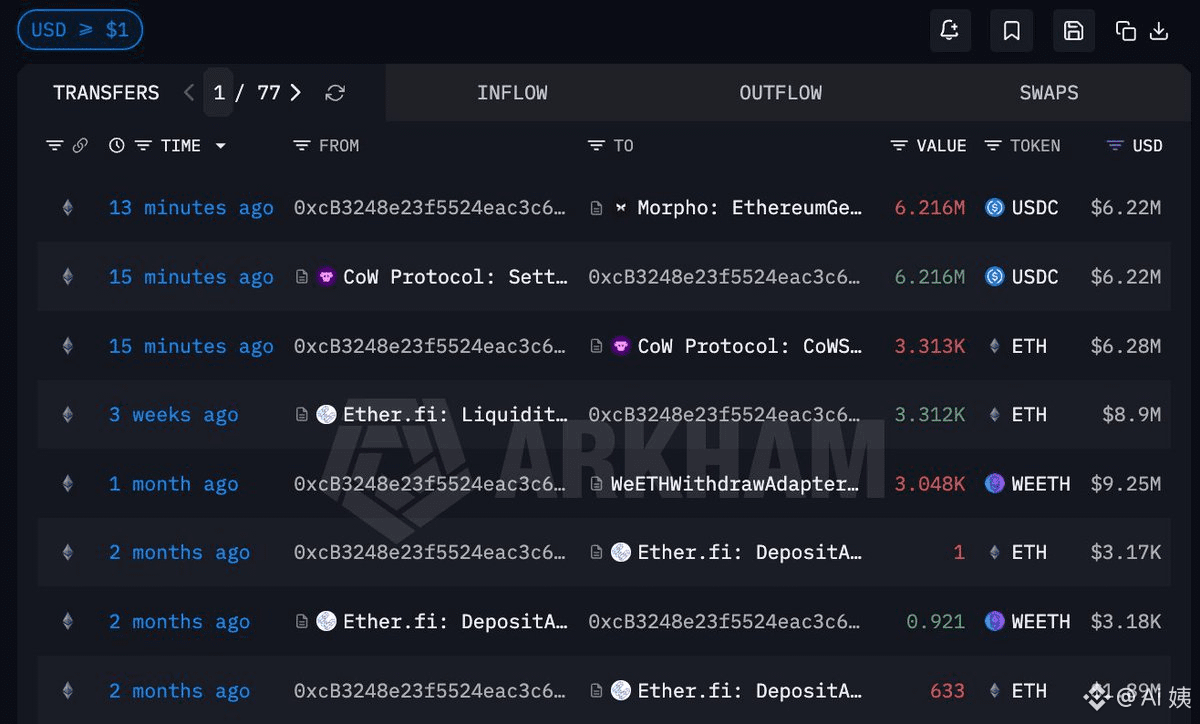Click the Morpho entity icon

[621, 208]
